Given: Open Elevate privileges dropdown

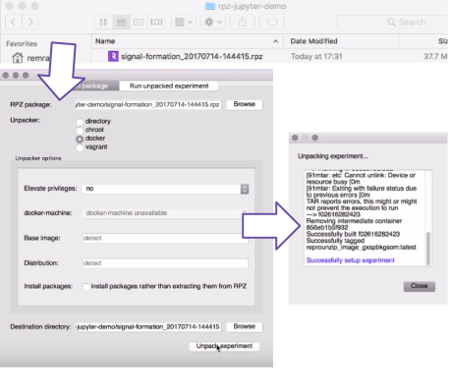Looking at the screenshot, I should (165, 189).
